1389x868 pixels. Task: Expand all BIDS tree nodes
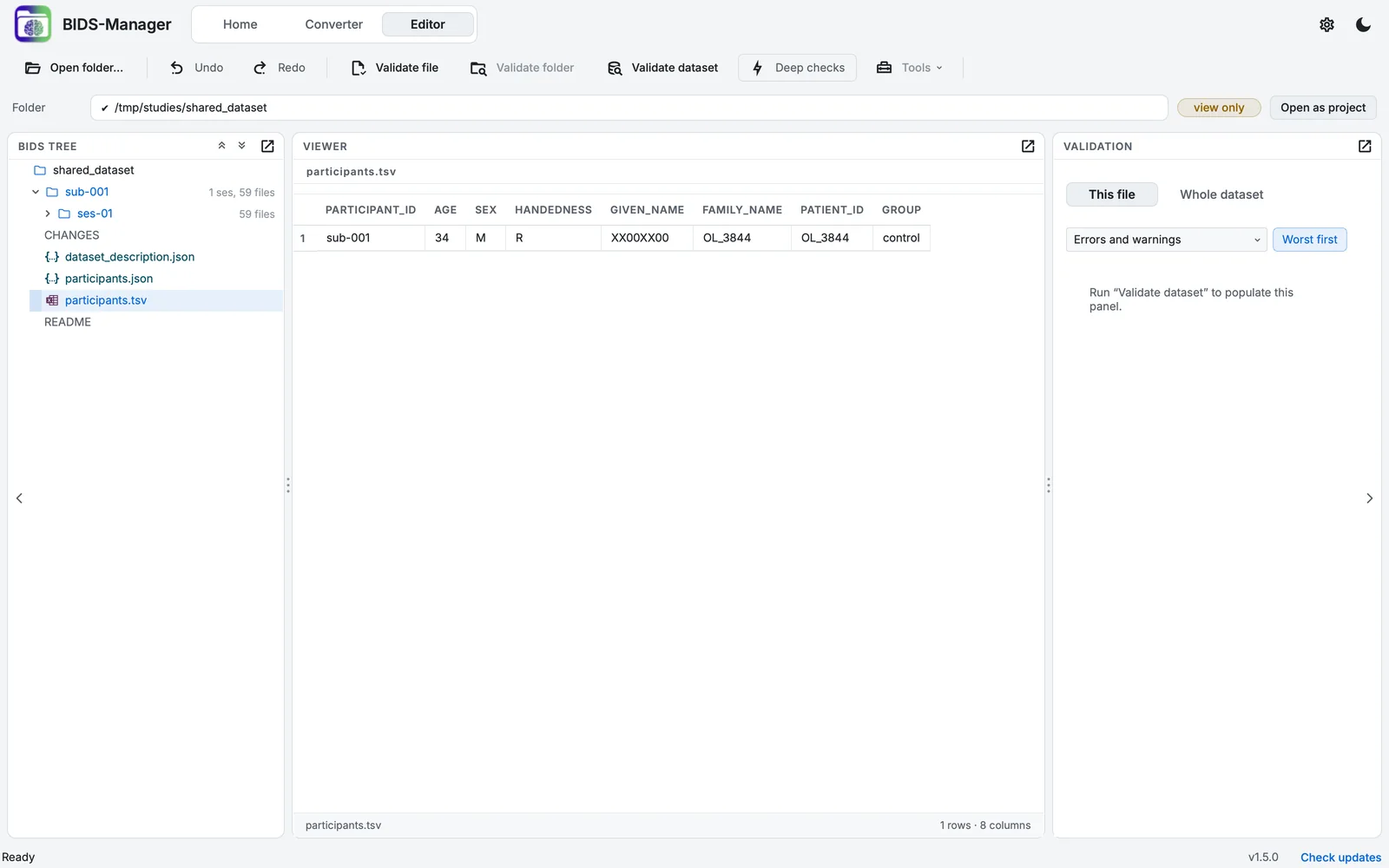pyautogui.click(x=242, y=146)
